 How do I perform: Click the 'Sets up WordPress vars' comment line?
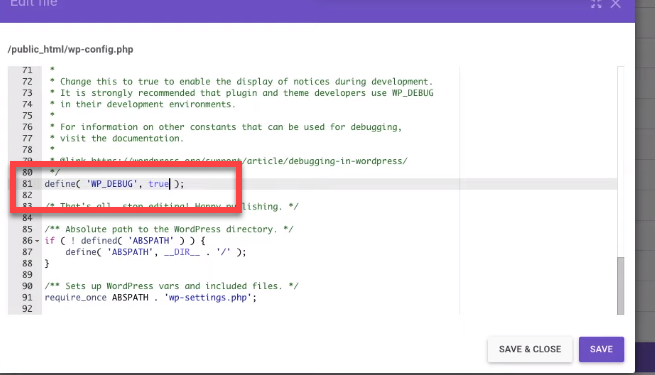pyautogui.click(x=172, y=286)
